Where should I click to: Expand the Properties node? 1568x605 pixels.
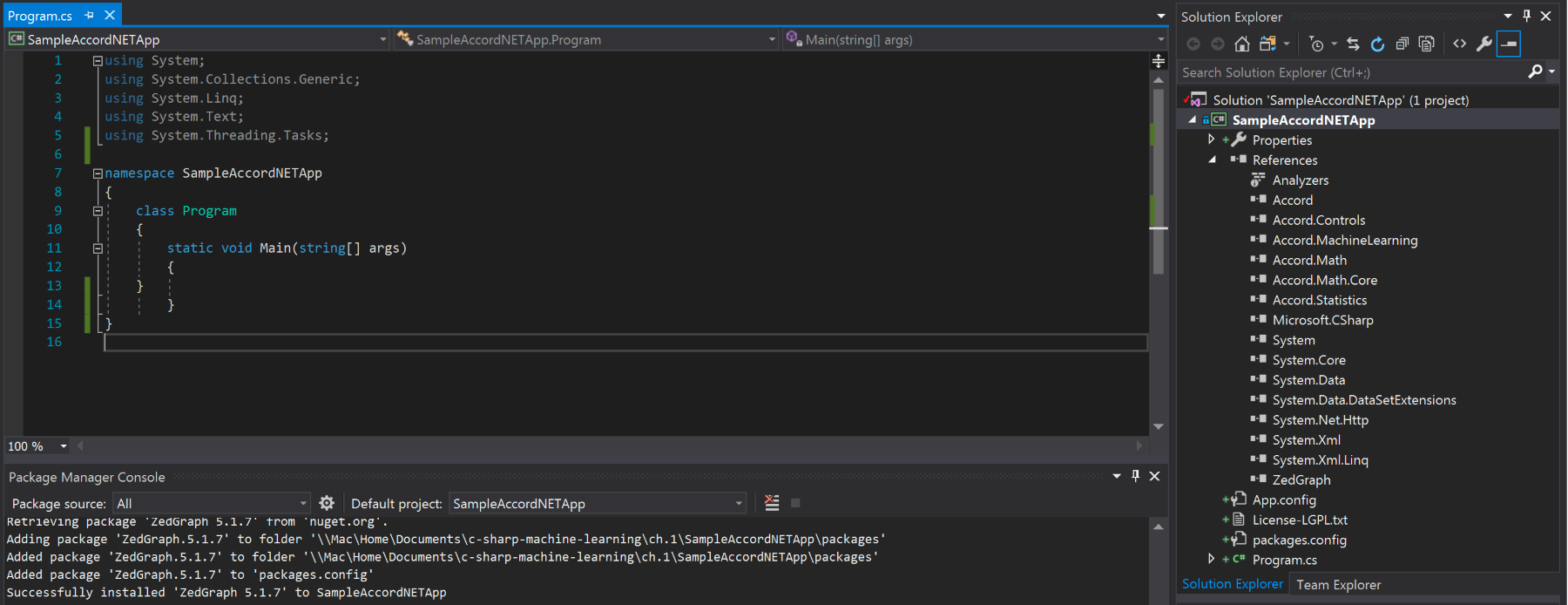1211,139
